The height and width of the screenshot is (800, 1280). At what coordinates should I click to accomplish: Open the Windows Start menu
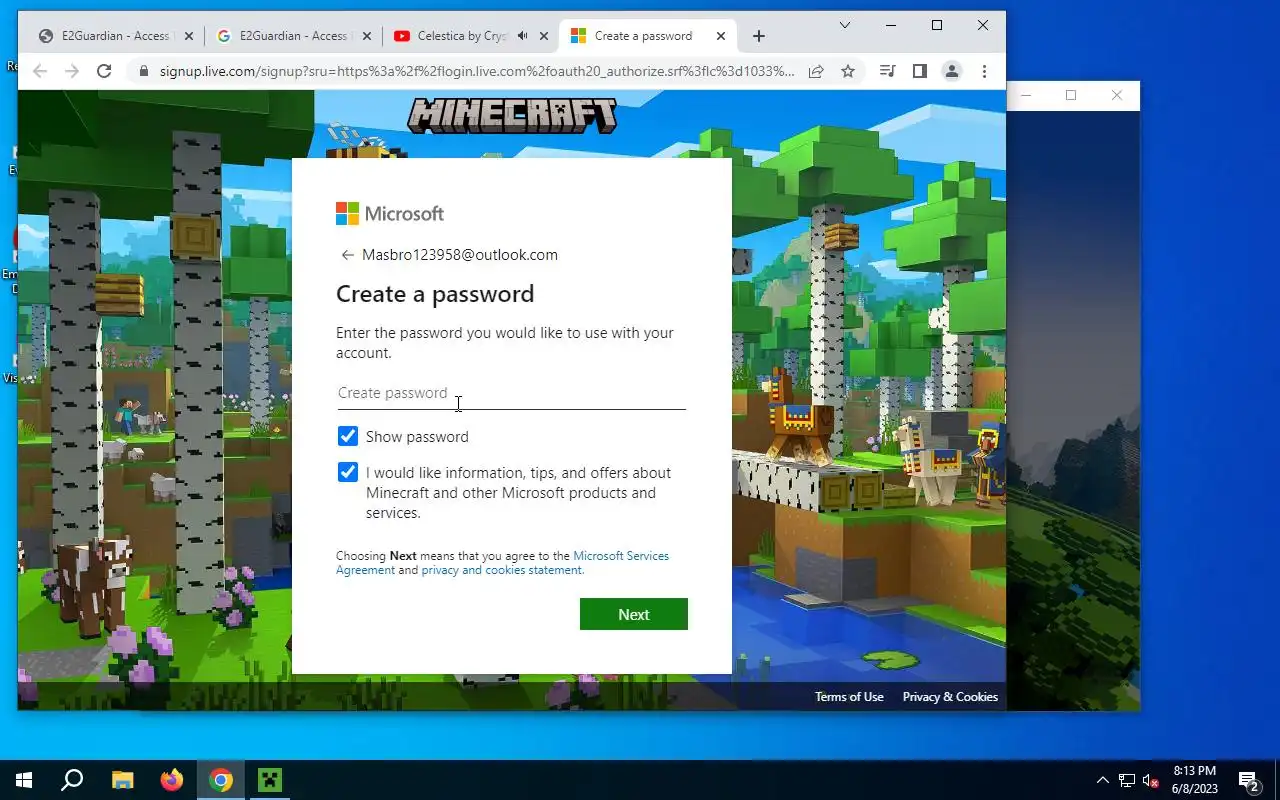tap(24, 780)
